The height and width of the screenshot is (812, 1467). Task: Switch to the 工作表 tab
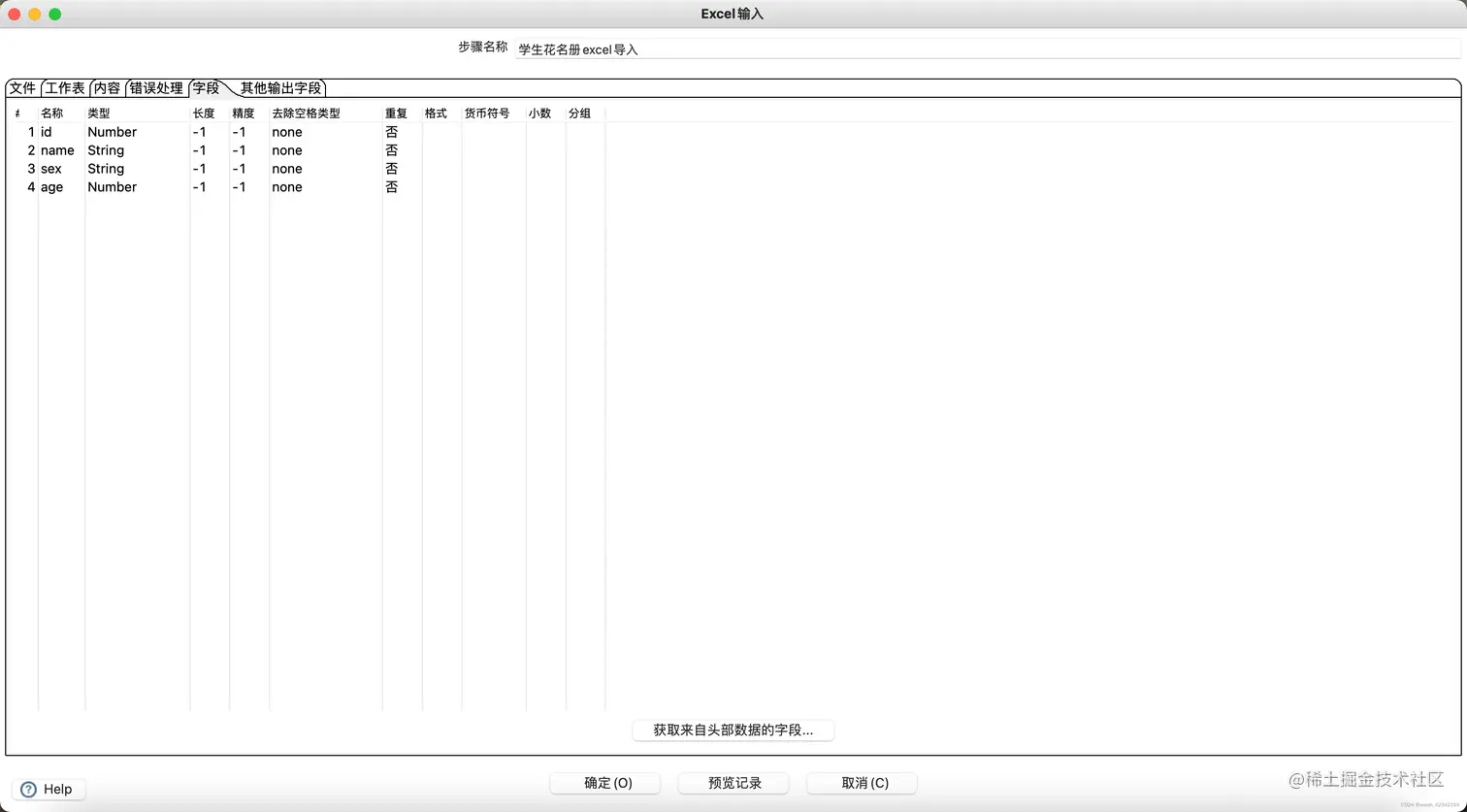tap(65, 88)
